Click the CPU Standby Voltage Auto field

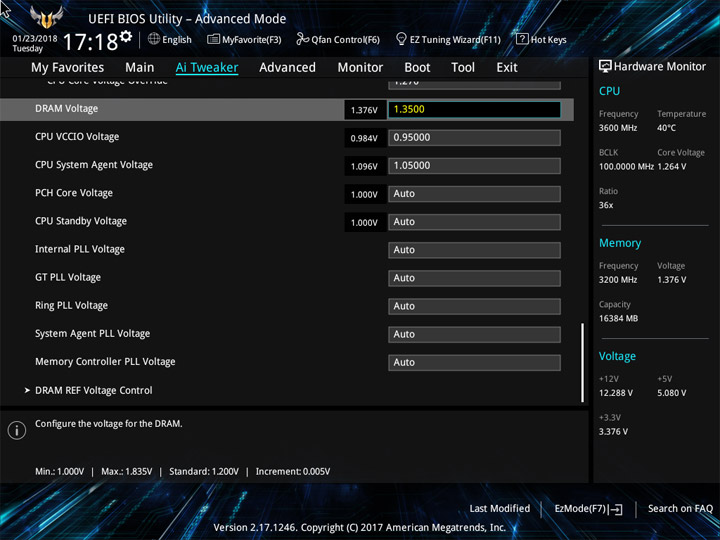point(474,222)
